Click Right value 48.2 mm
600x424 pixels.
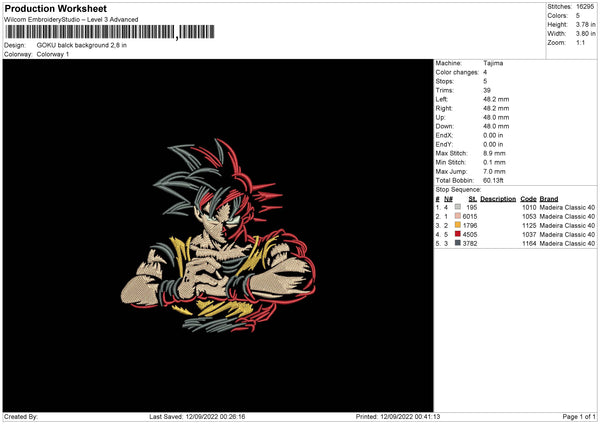496,108
